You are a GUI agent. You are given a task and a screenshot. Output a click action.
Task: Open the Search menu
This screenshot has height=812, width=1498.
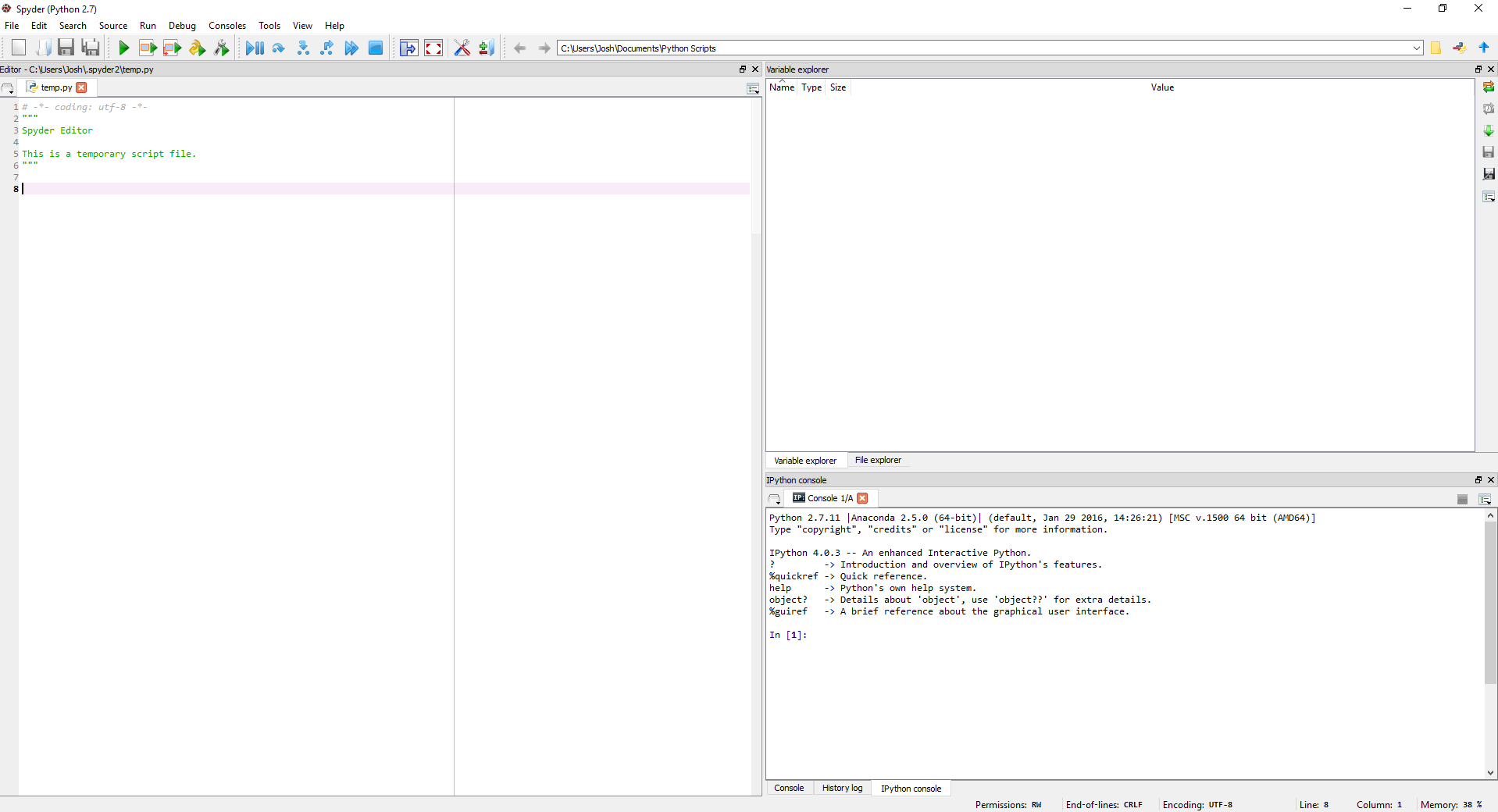click(x=73, y=26)
